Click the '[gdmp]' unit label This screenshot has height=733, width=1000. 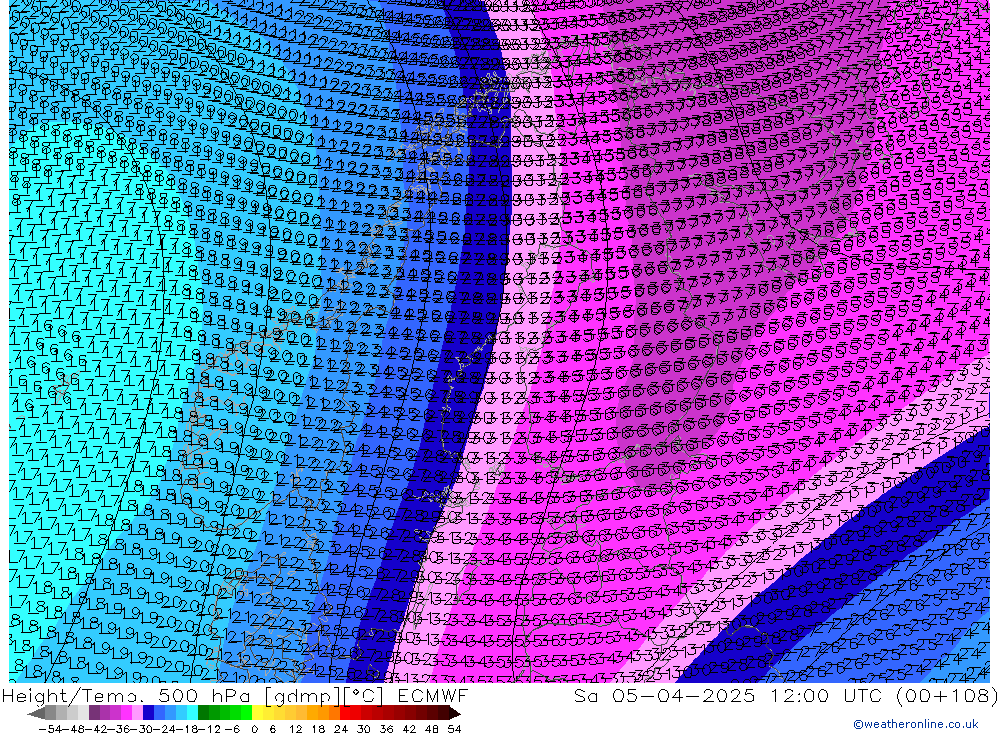(304, 696)
